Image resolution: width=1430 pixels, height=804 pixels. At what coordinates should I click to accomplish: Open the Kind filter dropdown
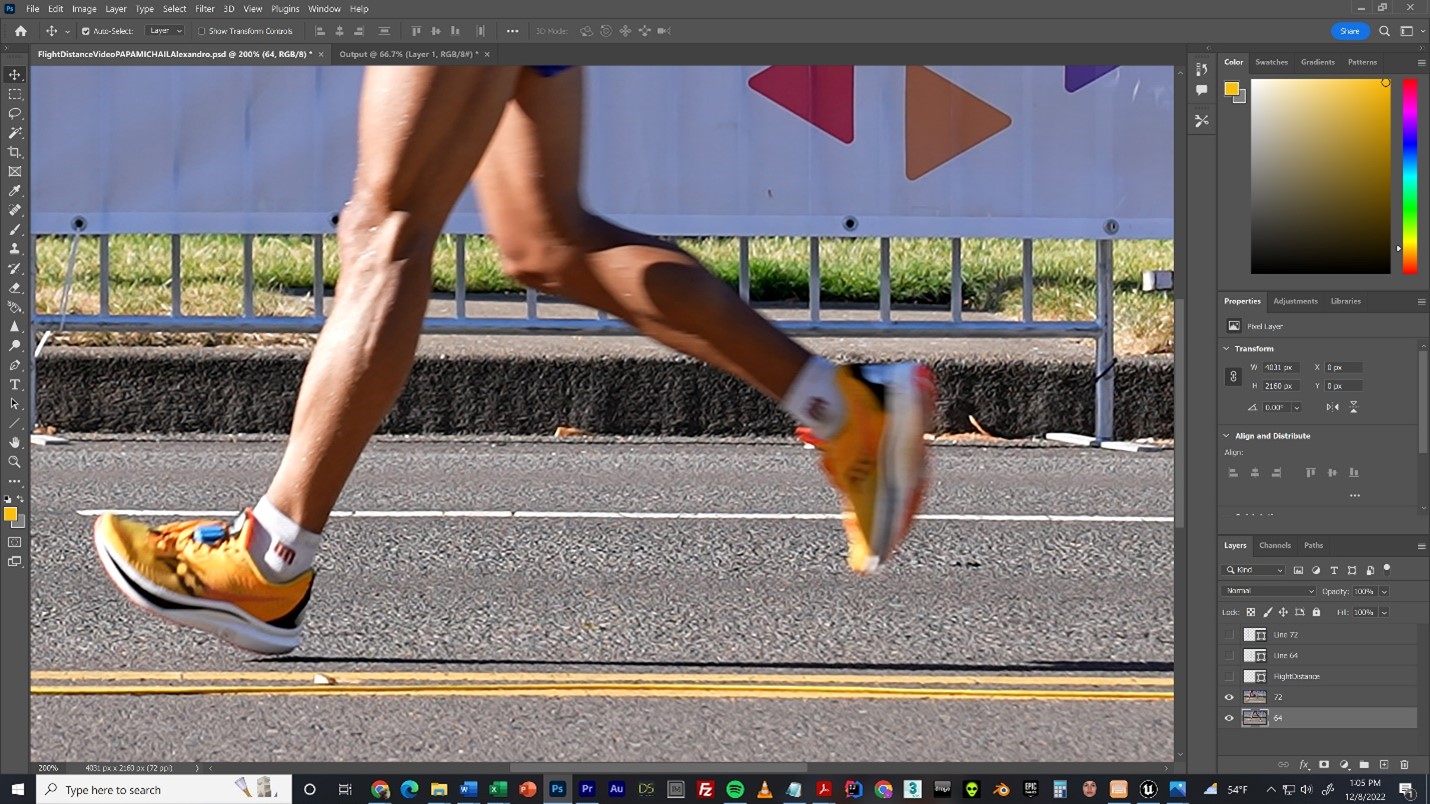point(1255,570)
